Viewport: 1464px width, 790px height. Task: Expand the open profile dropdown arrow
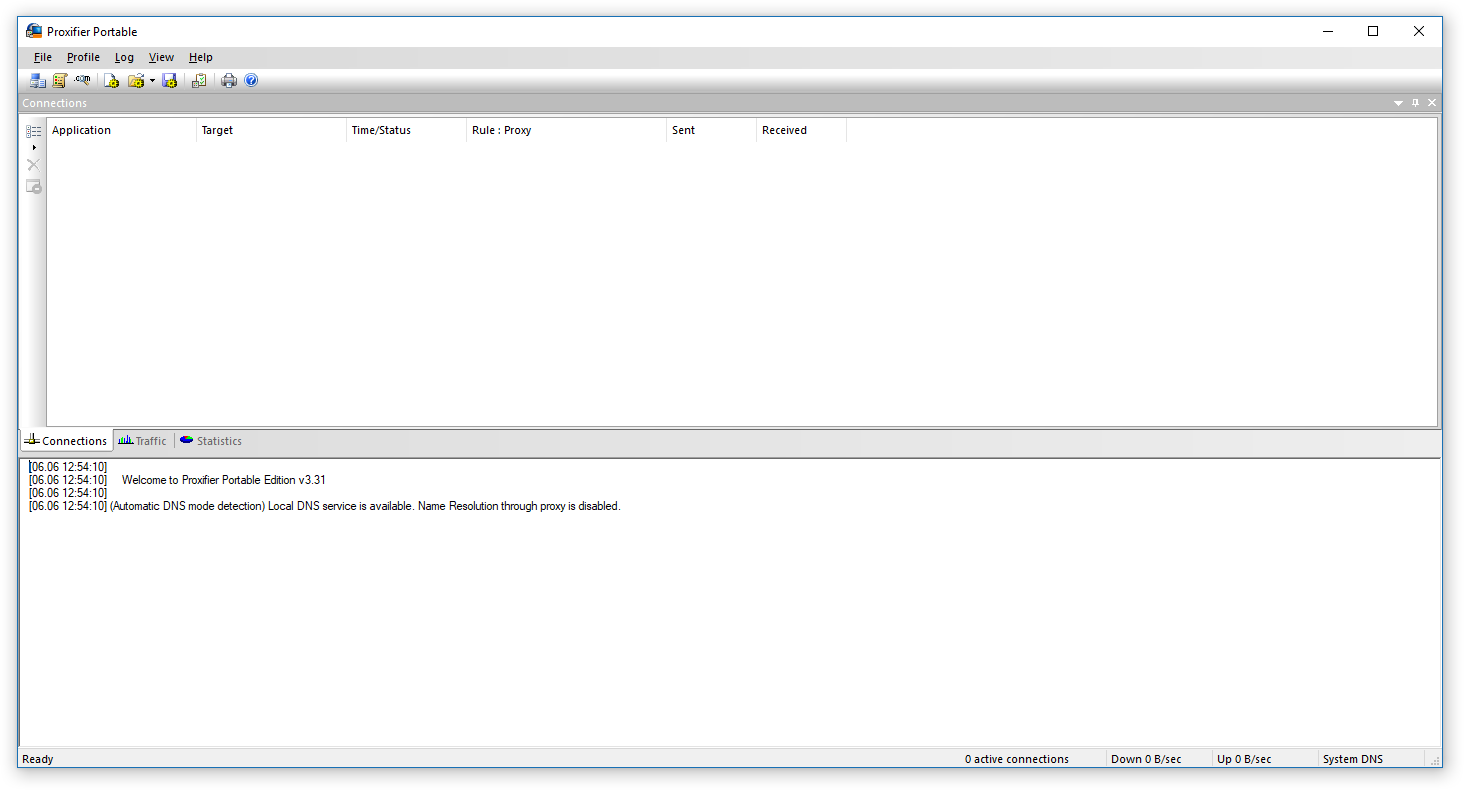tap(152, 81)
